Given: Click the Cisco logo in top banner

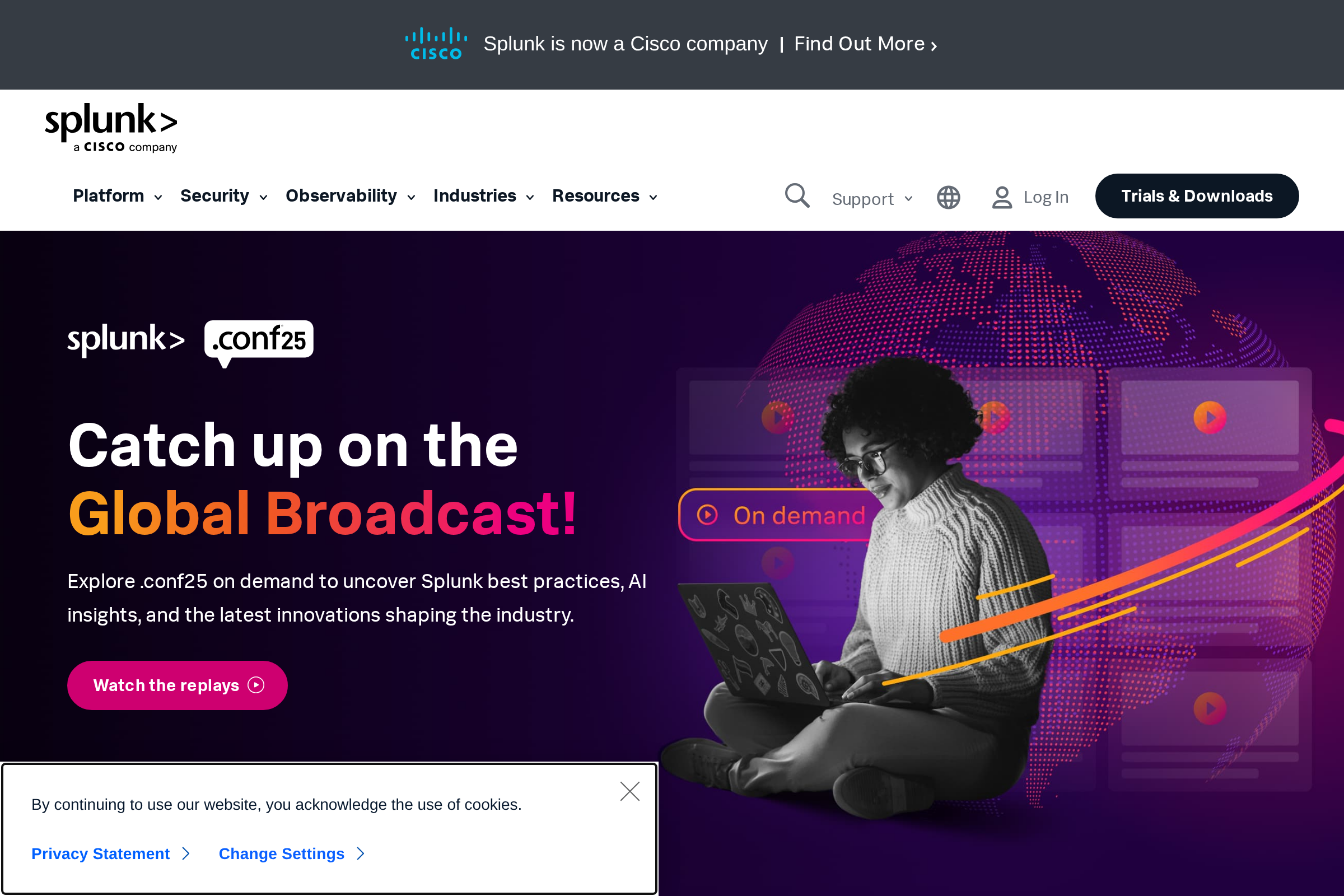Looking at the screenshot, I should (436, 44).
